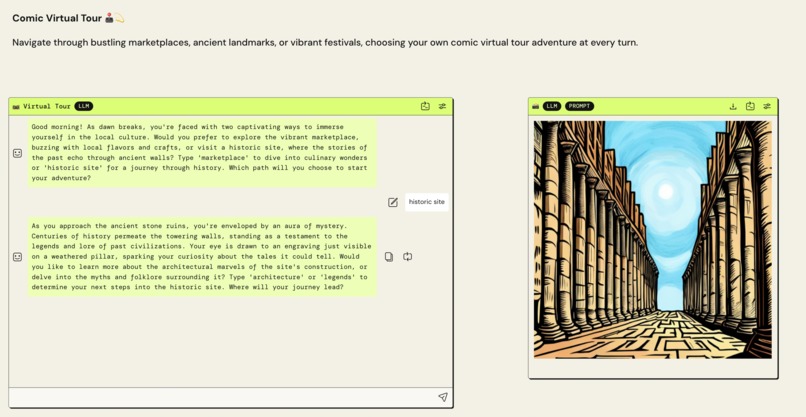Click the generated colonnade comic image
Screen dimensions: 806x417
click(x=653, y=240)
